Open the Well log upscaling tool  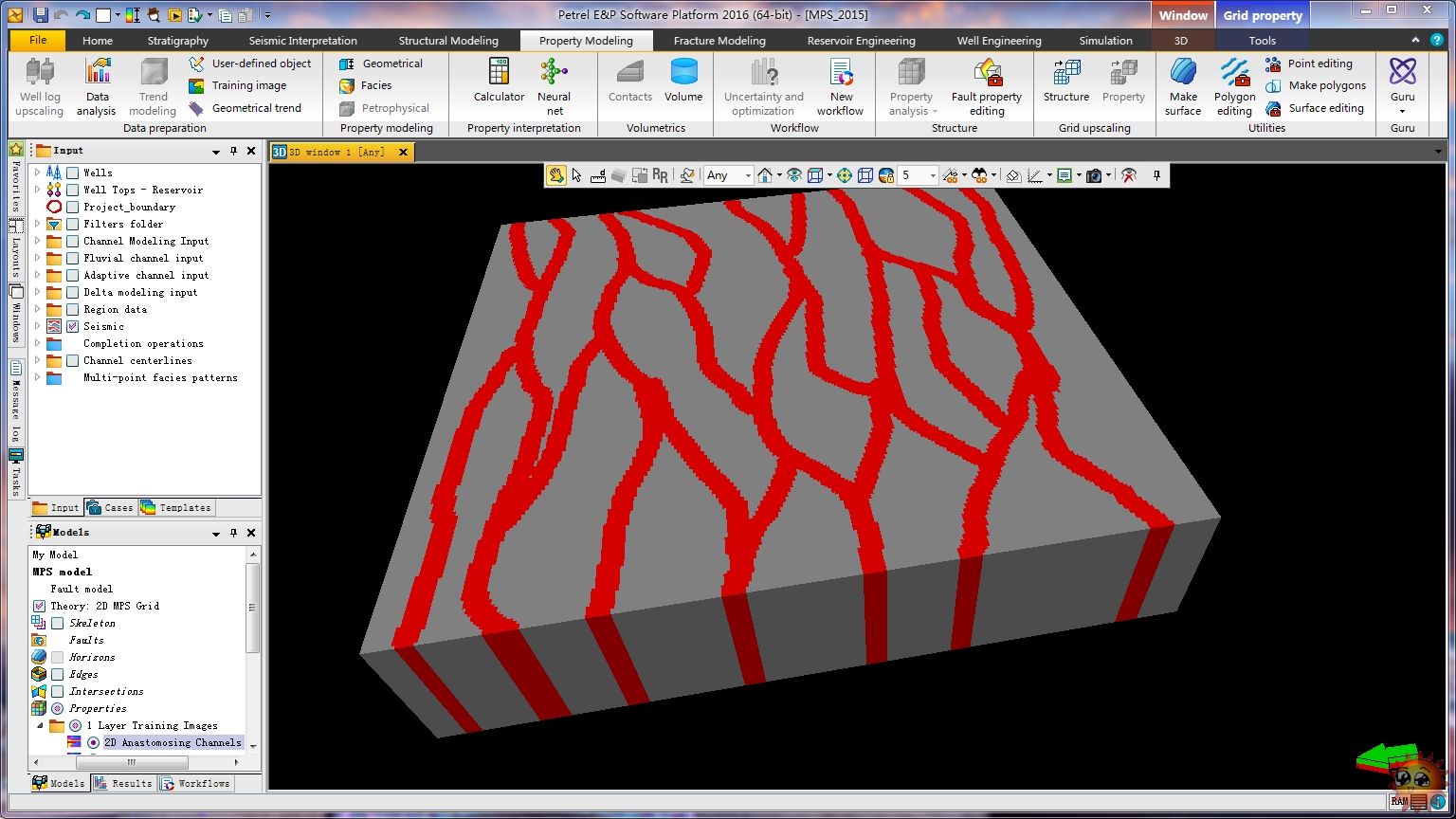(39, 87)
